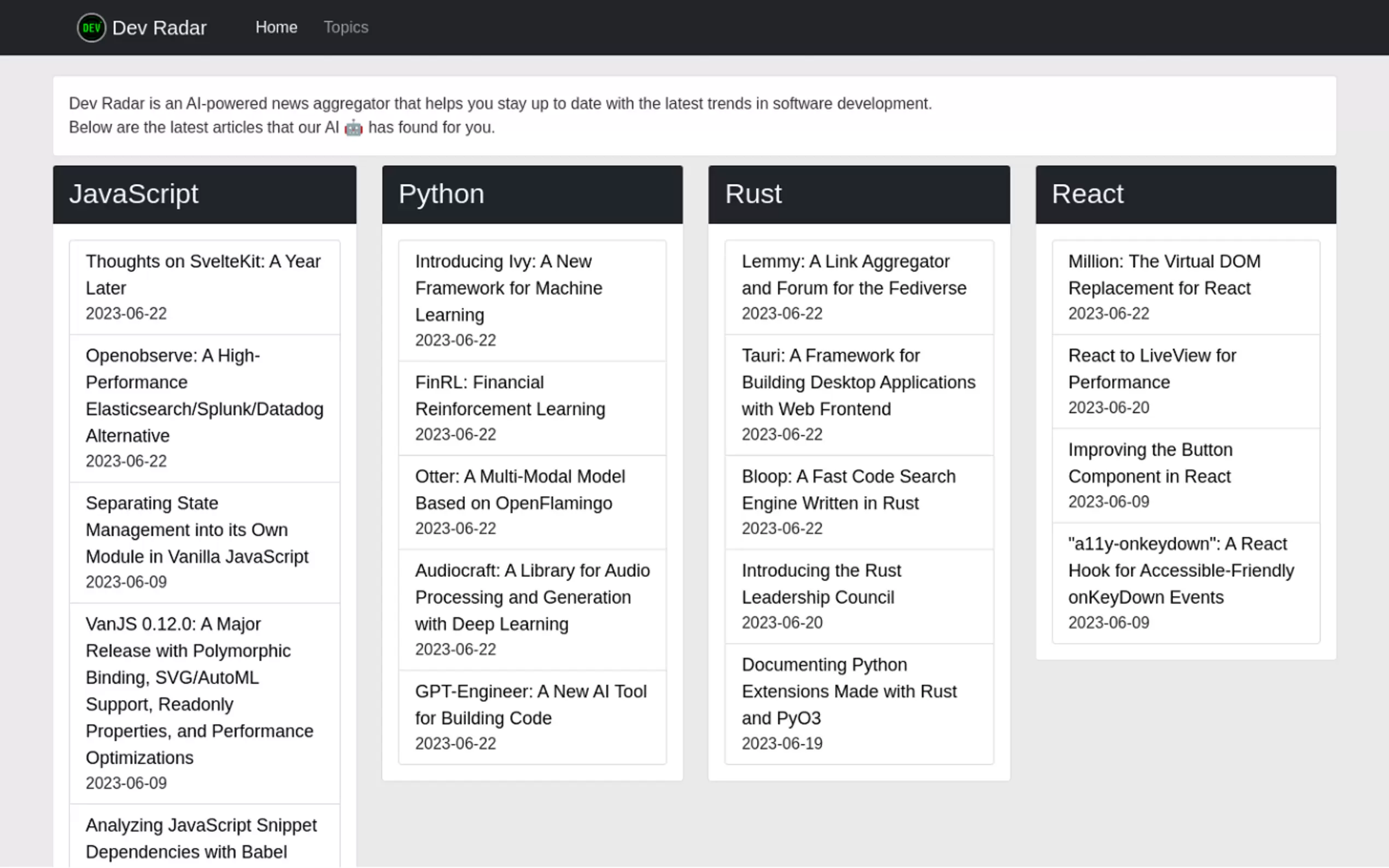Open the VanJS 0.12.0 release article
The height and width of the screenshot is (868, 1389).
(199, 690)
